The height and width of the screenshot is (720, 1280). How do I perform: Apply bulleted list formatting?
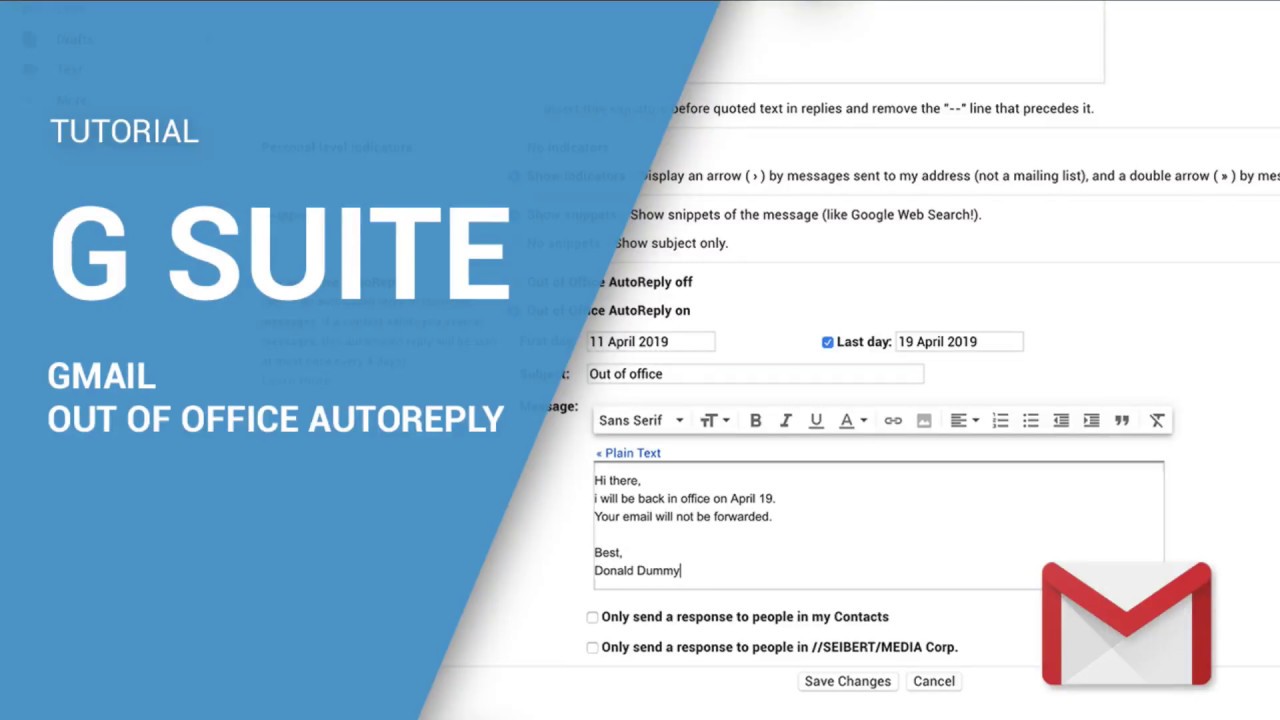[1031, 421]
